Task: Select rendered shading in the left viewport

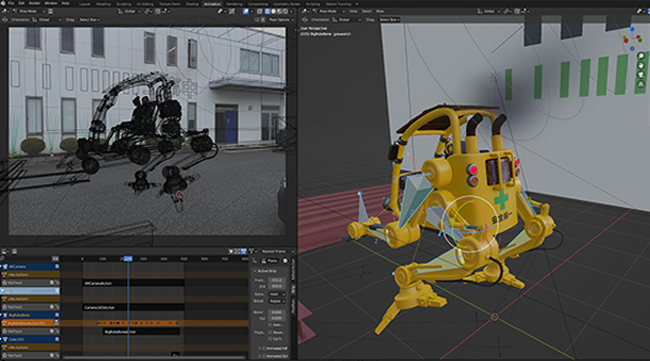Action: click(x=285, y=11)
